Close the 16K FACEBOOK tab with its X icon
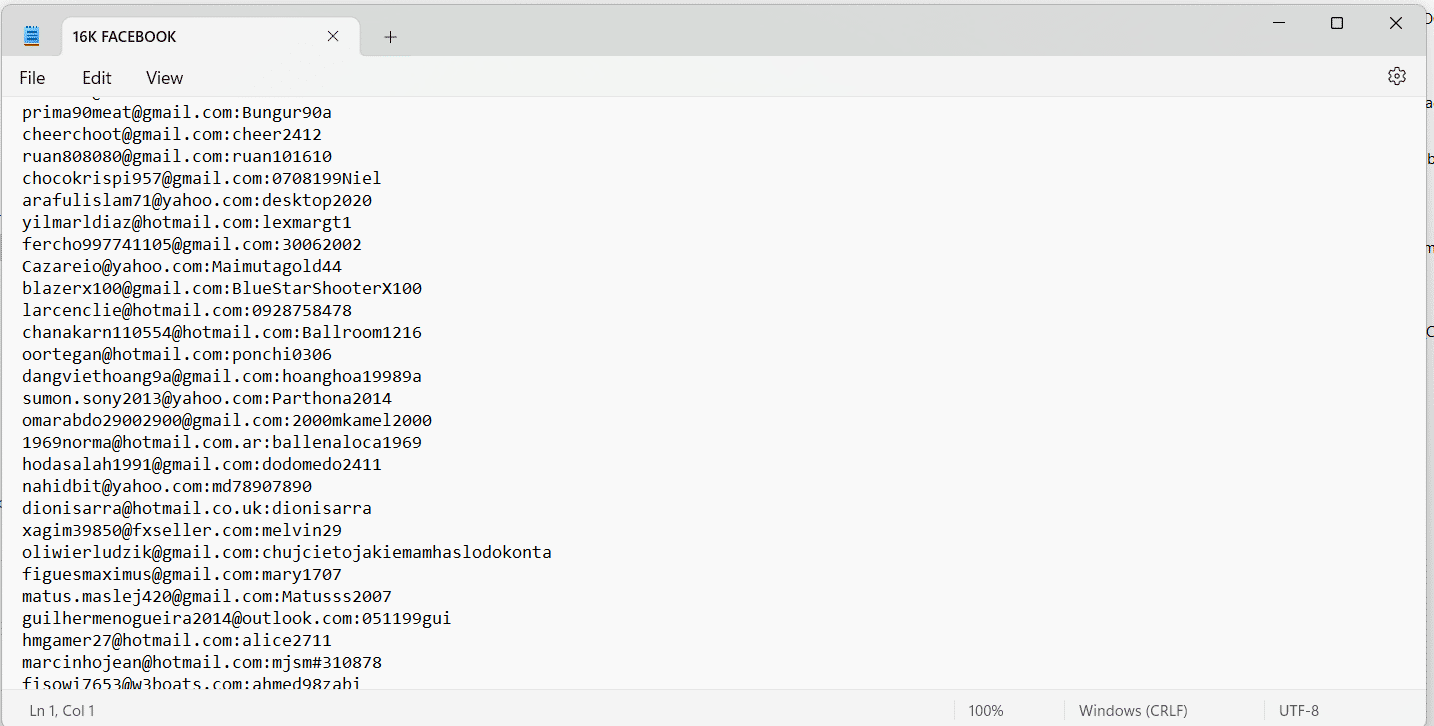The width and height of the screenshot is (1434, 726). pos(333,36)
